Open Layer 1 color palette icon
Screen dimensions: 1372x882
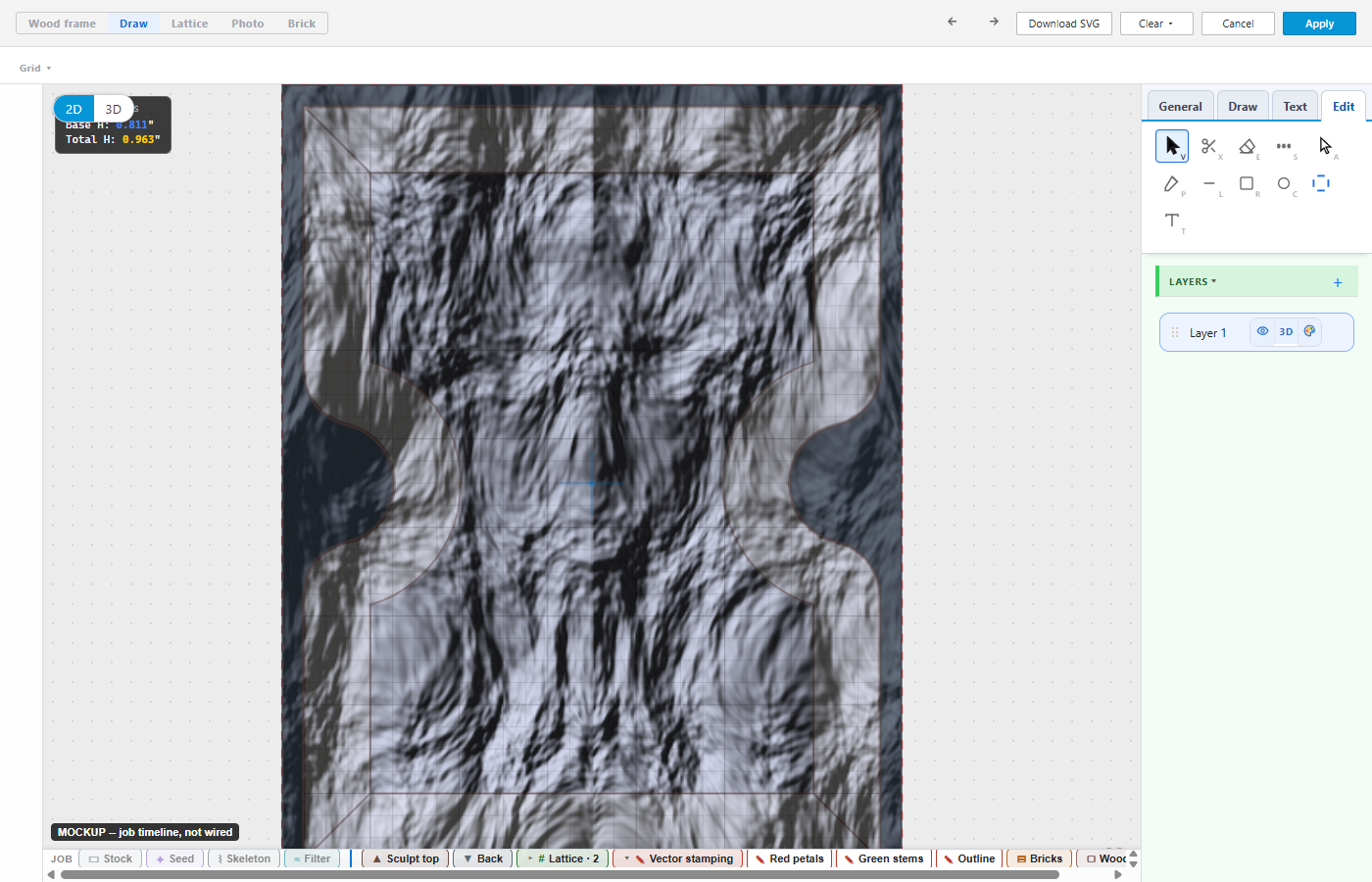[1309, 331]
